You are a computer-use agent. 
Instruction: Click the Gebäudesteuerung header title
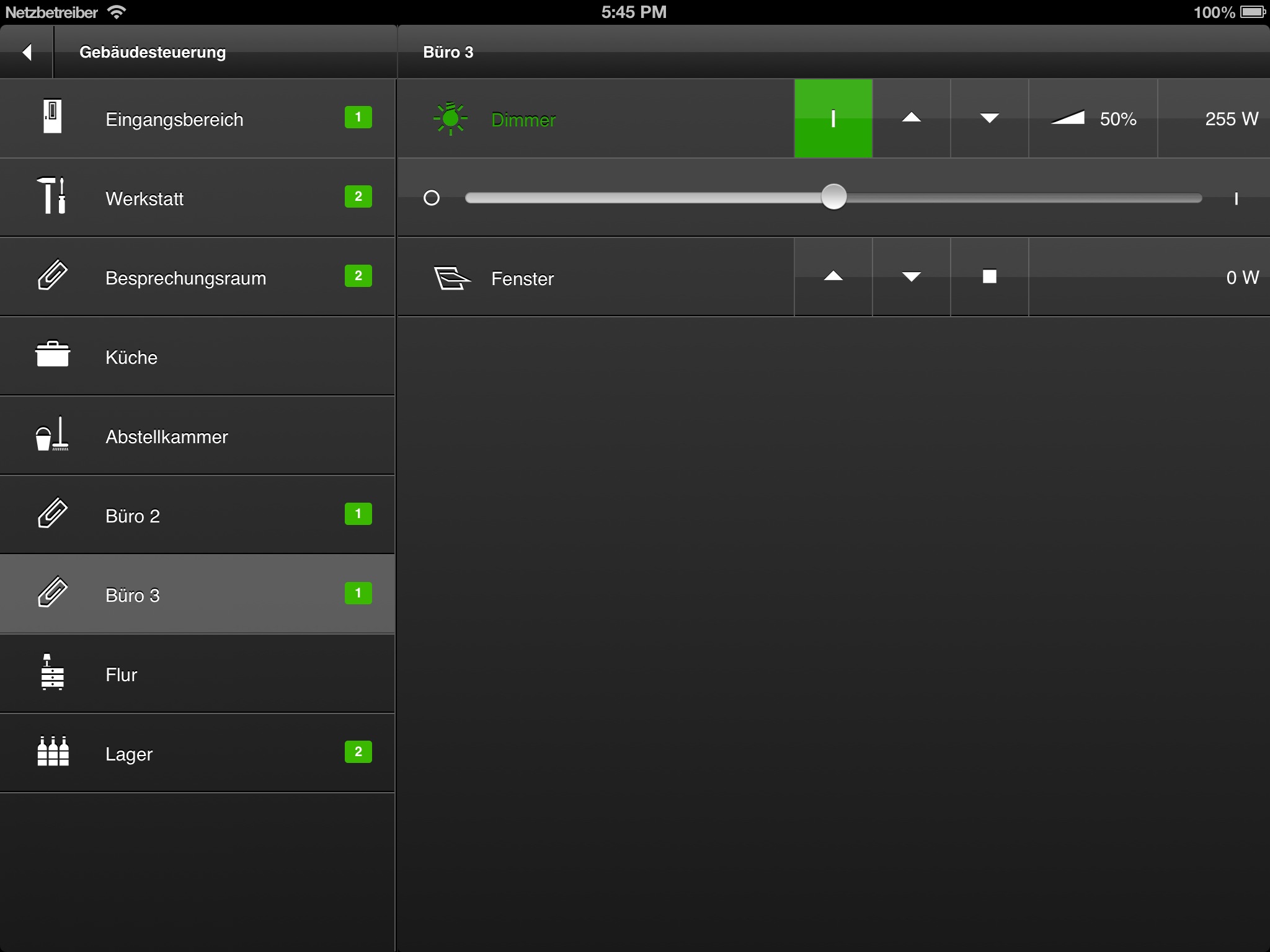(x=153, y=52)
